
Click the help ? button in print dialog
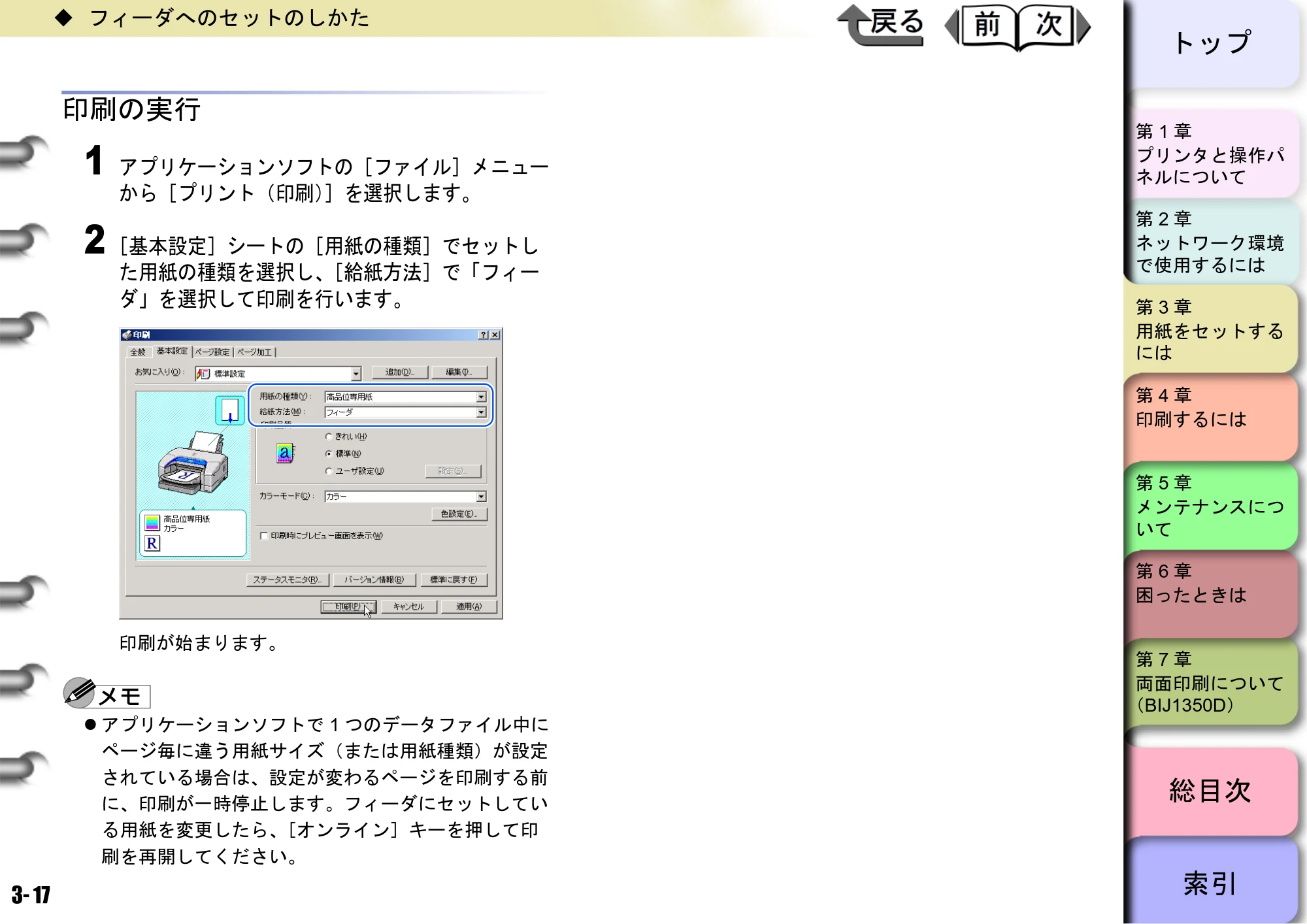coord(483,335)
